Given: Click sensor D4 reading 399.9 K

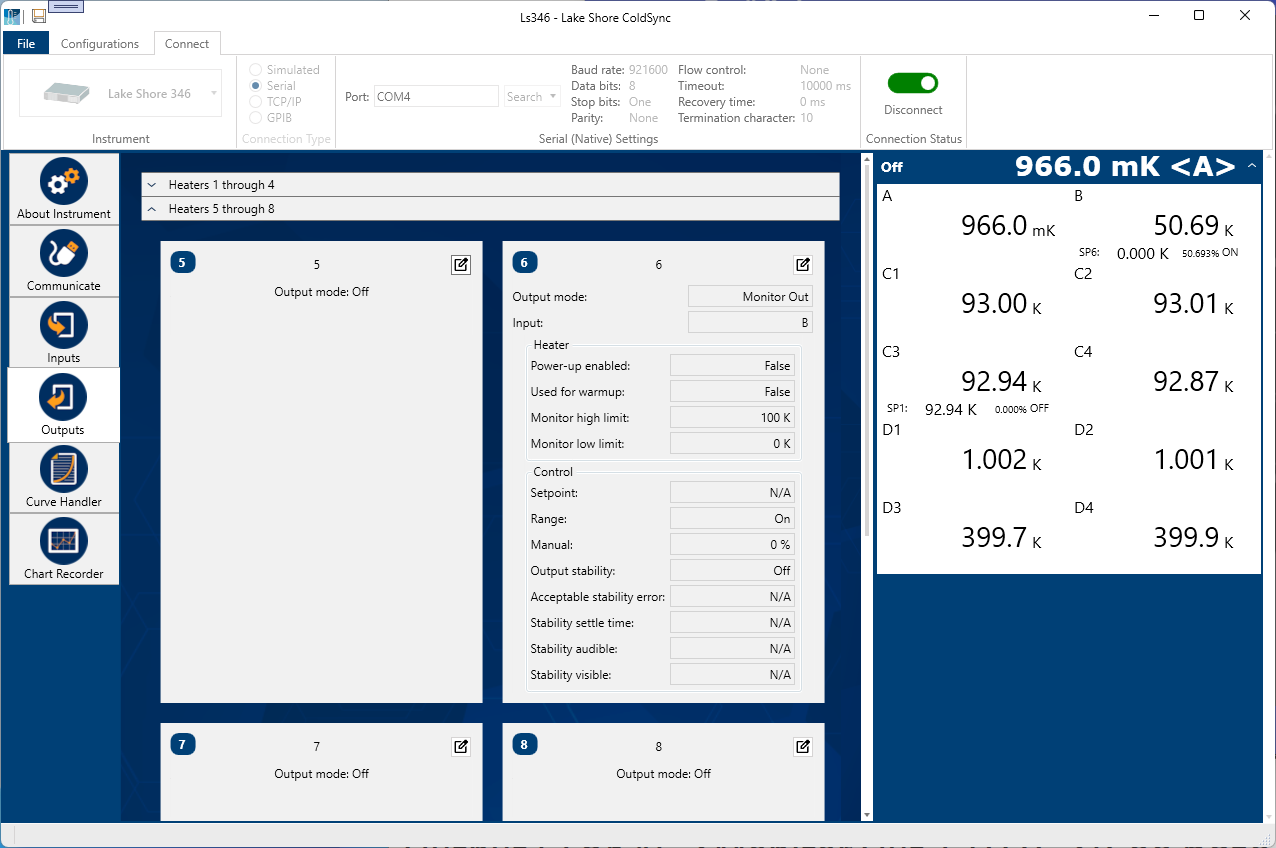Looking at the screenshot, I should click(1193, 538).
